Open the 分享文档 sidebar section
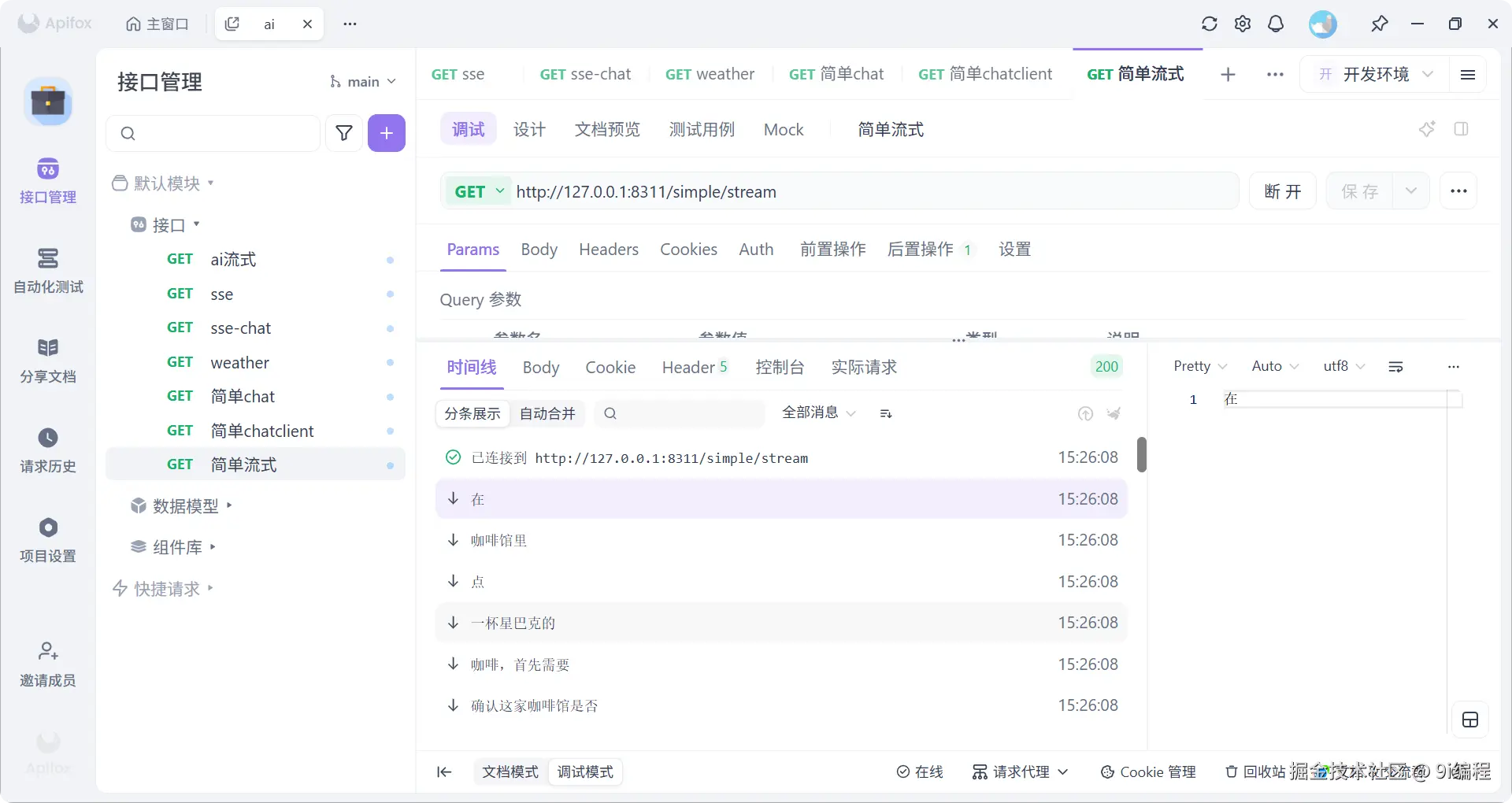The height and width of the screenshot is (803, 1512). point(48,361)
